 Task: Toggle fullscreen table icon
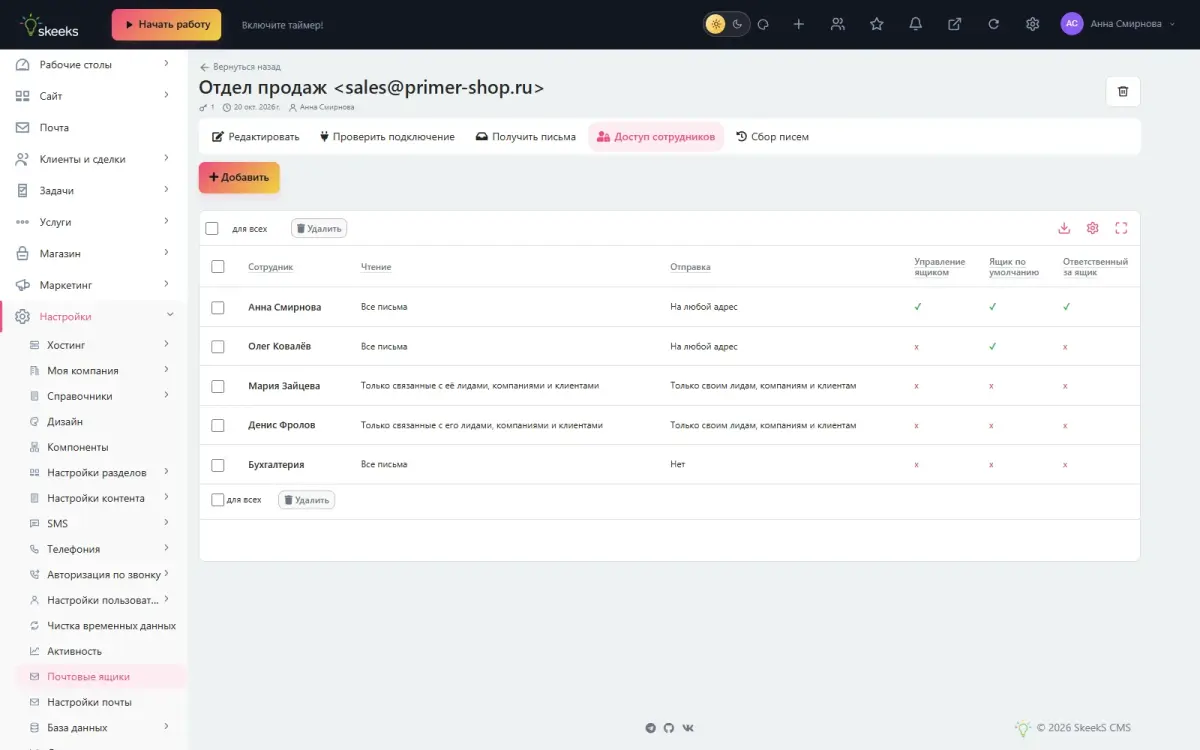point(1121,228)
